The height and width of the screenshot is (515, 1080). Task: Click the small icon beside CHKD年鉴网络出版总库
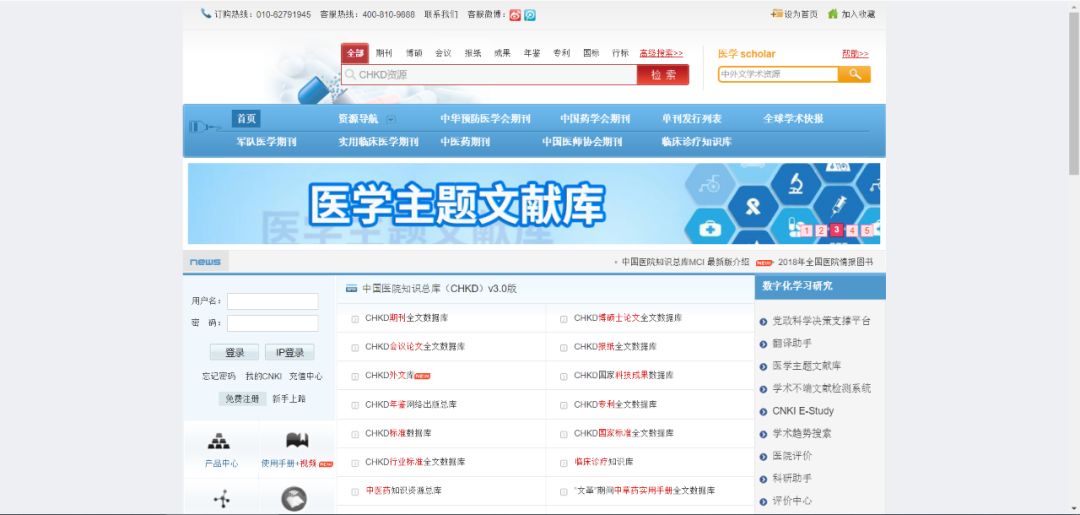click(355, 405)
